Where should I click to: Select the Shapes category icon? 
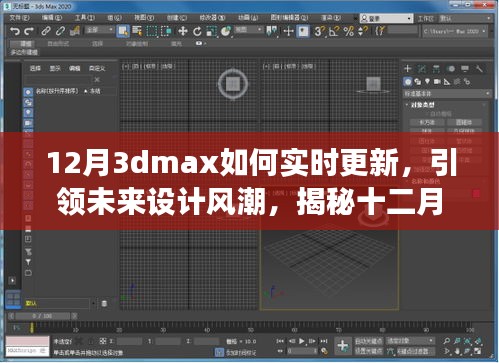click(417, 81)
